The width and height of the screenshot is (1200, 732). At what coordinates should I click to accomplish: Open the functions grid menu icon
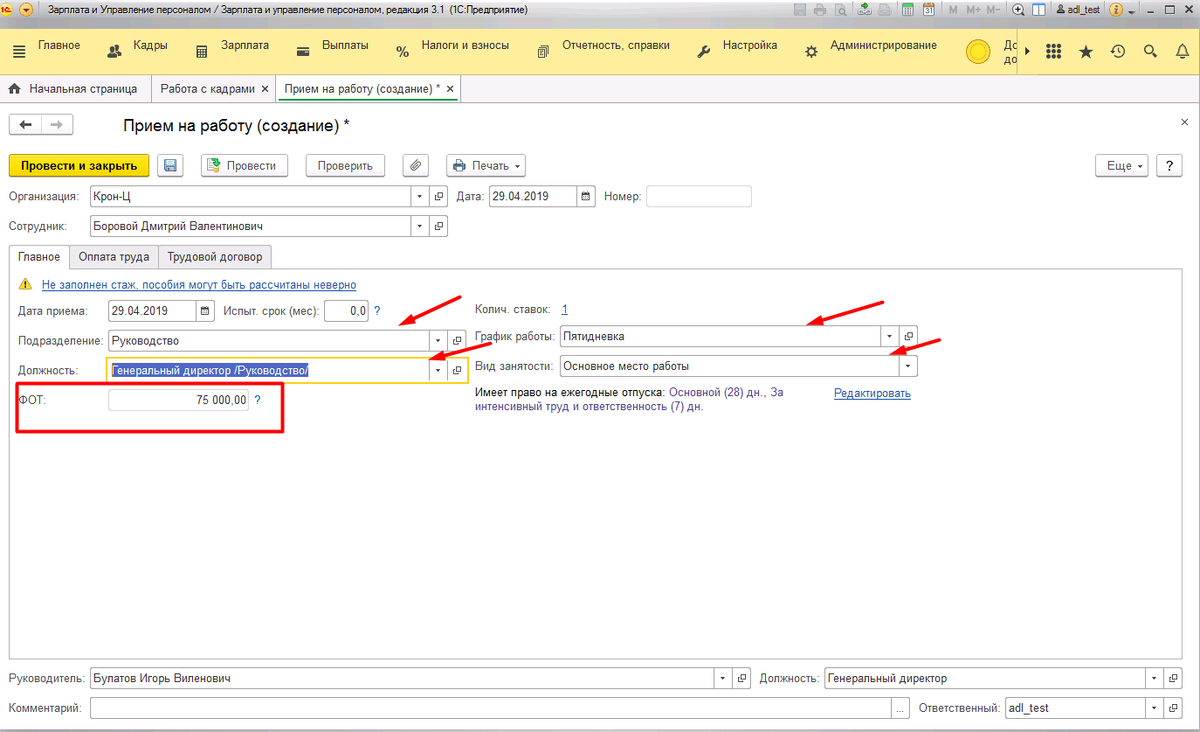pyautogui.click(x=1053, y=51)
